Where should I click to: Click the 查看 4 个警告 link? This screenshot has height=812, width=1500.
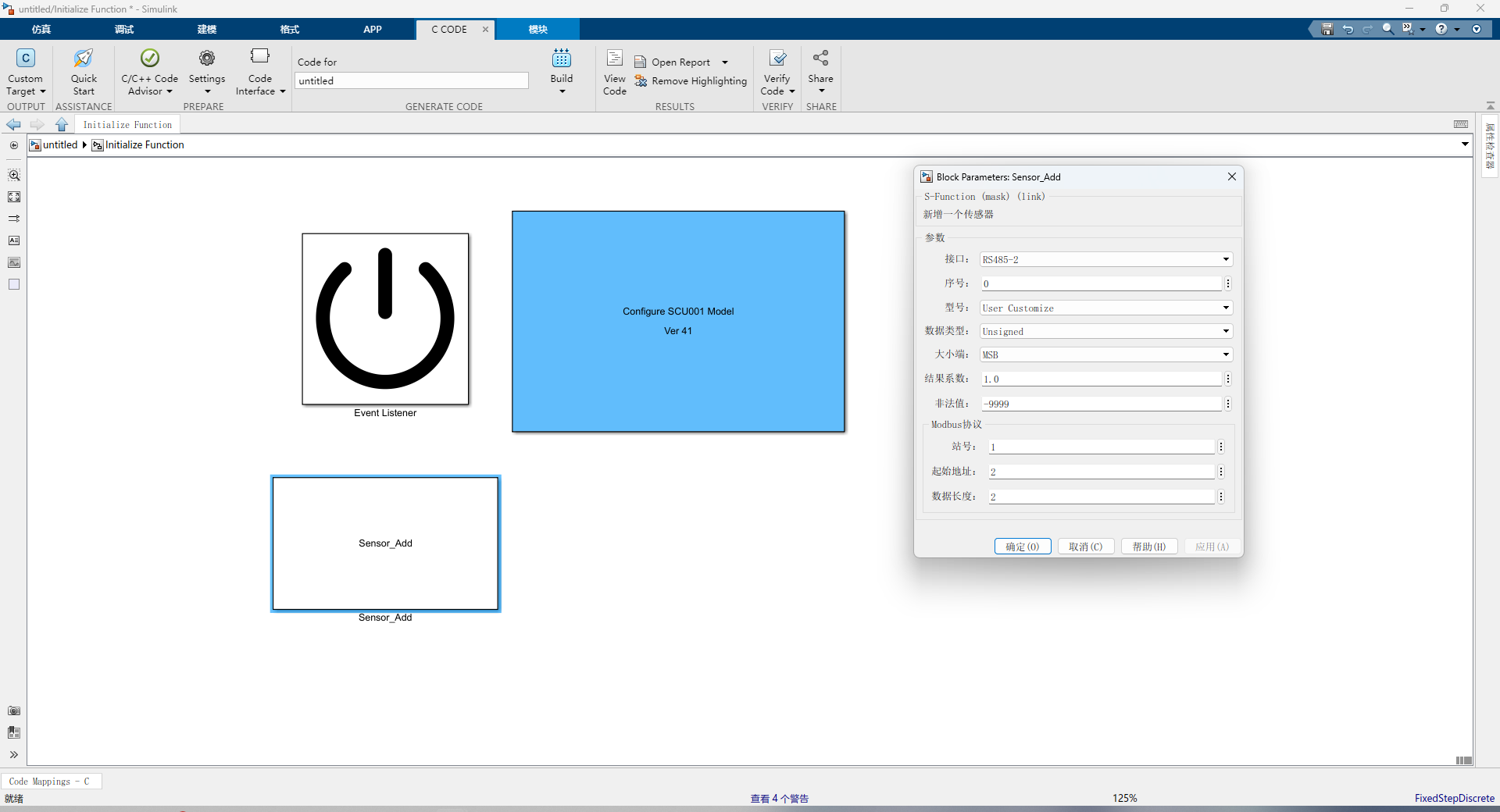[779, 798]
